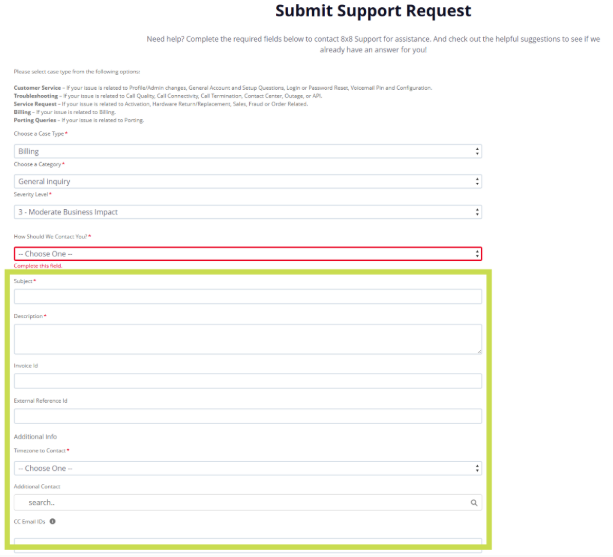Open the How Should We Contact You dropdown

pyautogui.click(x=248, y=254)
